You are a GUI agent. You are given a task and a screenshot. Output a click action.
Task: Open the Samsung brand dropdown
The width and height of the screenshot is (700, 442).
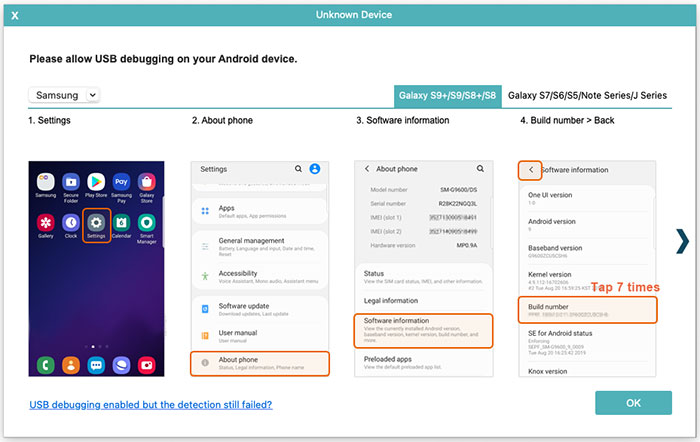click(x=64, y=95)
